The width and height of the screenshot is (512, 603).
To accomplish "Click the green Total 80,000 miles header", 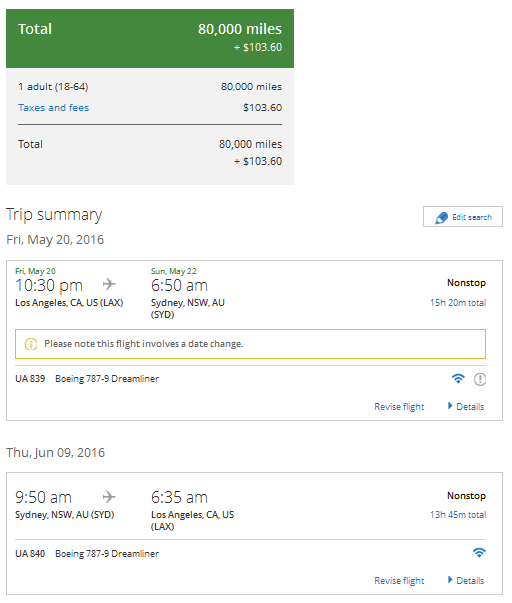I will (150, 38).
